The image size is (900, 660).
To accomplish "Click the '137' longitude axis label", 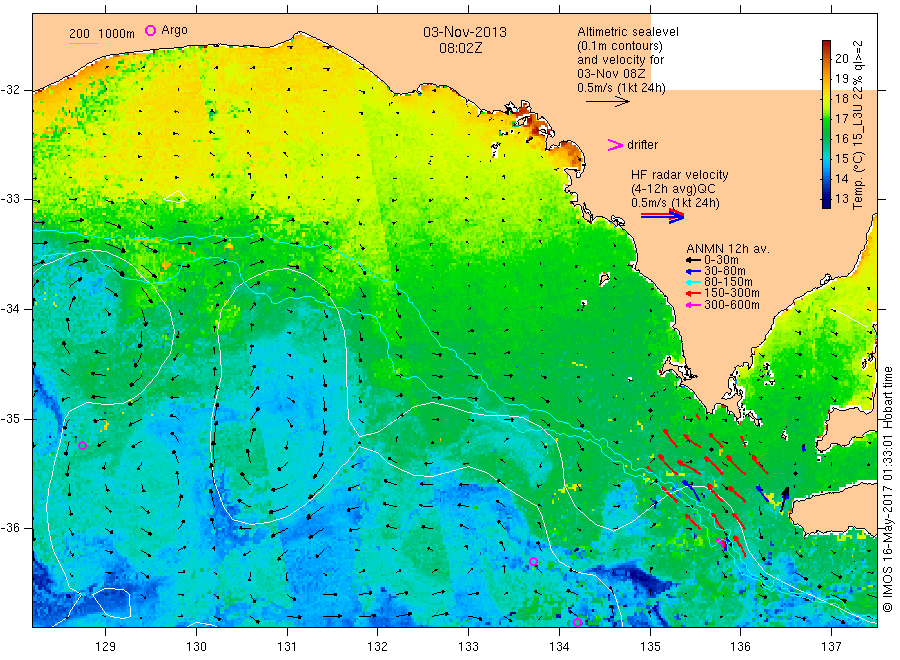I will [x=831, y=647].
